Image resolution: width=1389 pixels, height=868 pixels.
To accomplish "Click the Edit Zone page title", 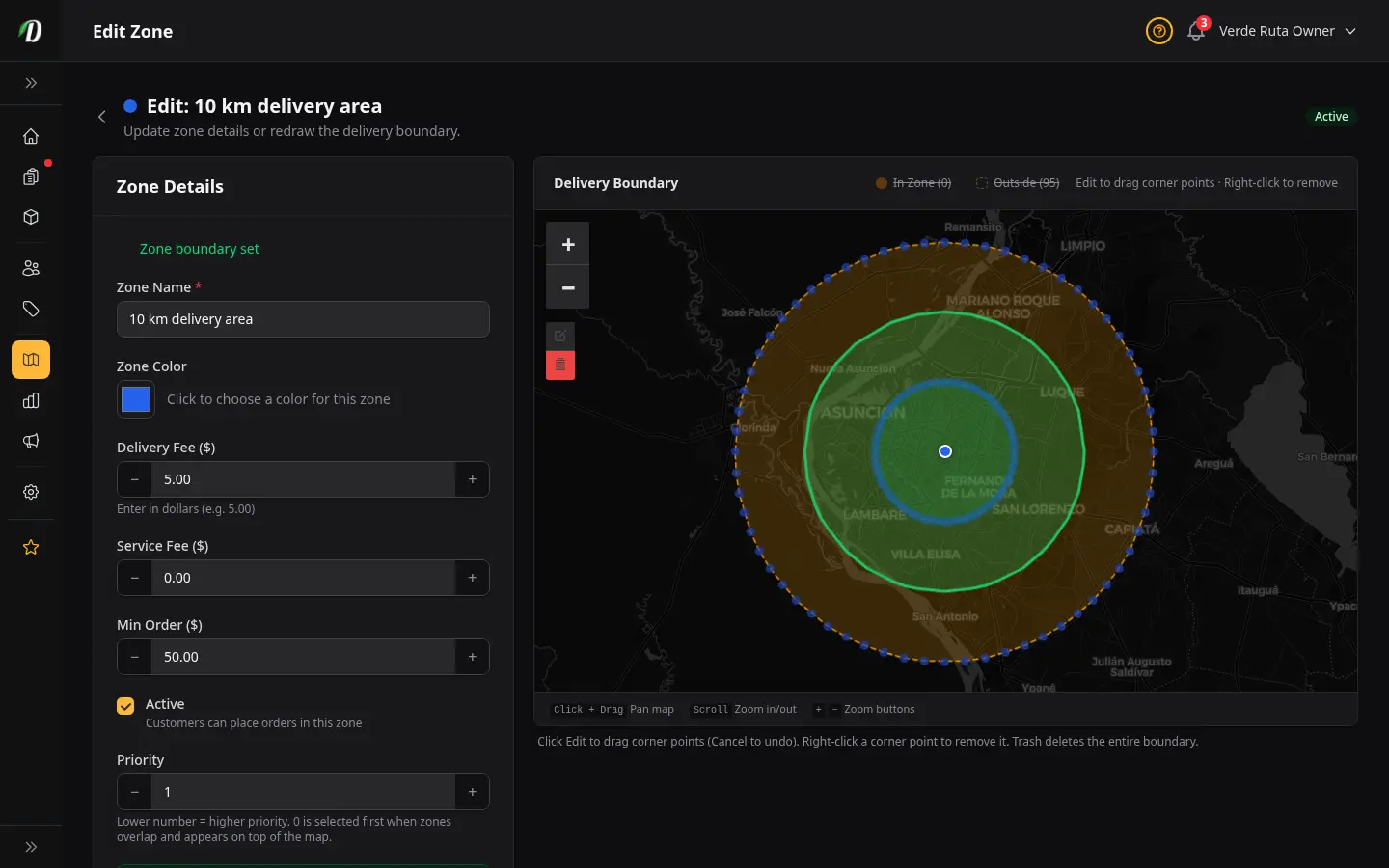I will click(x=133, y=31).
